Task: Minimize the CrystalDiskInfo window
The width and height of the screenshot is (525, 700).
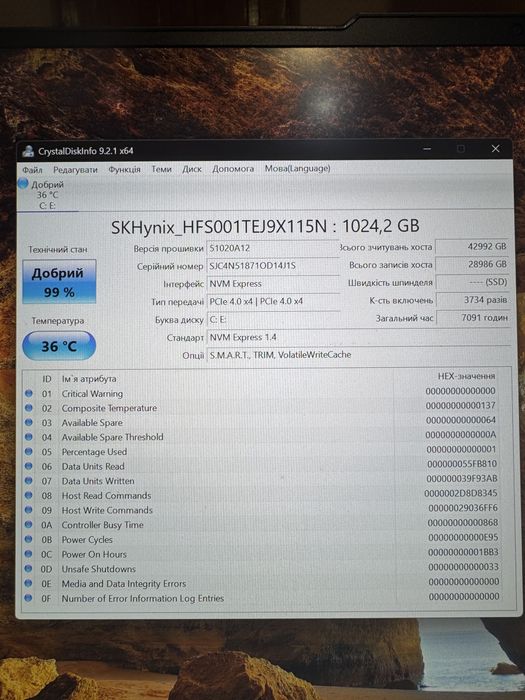Action: [x=427, y=149]
